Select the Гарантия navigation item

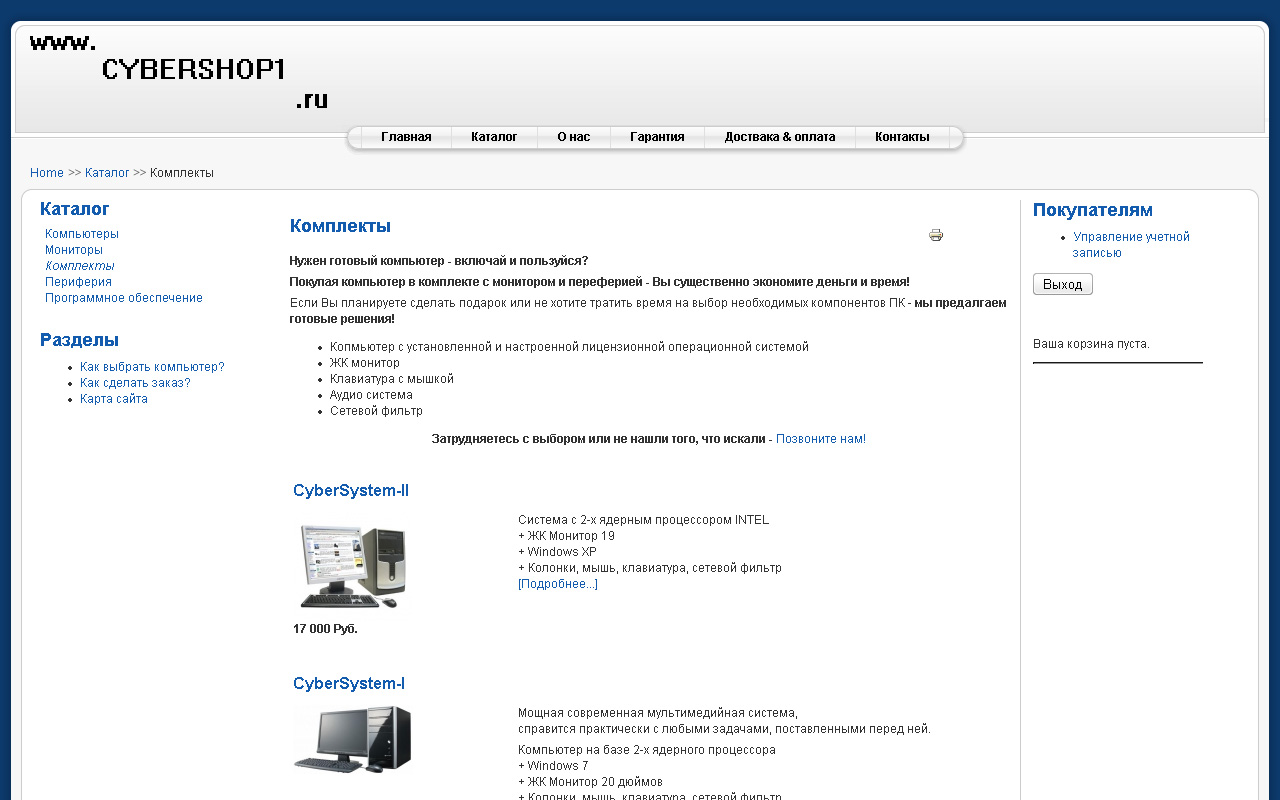pos(656,137)
